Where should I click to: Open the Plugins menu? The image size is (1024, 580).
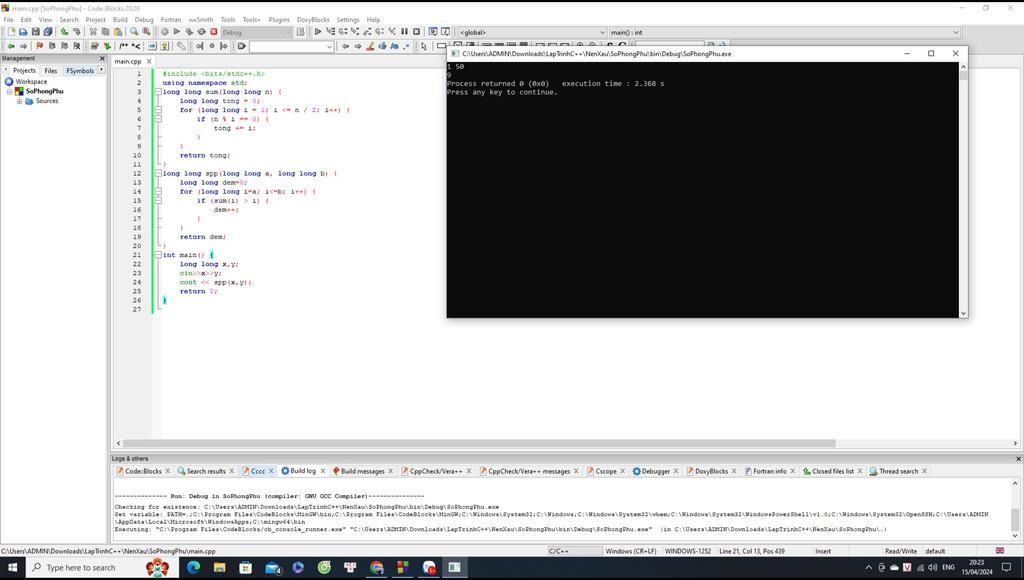[279, 20]
